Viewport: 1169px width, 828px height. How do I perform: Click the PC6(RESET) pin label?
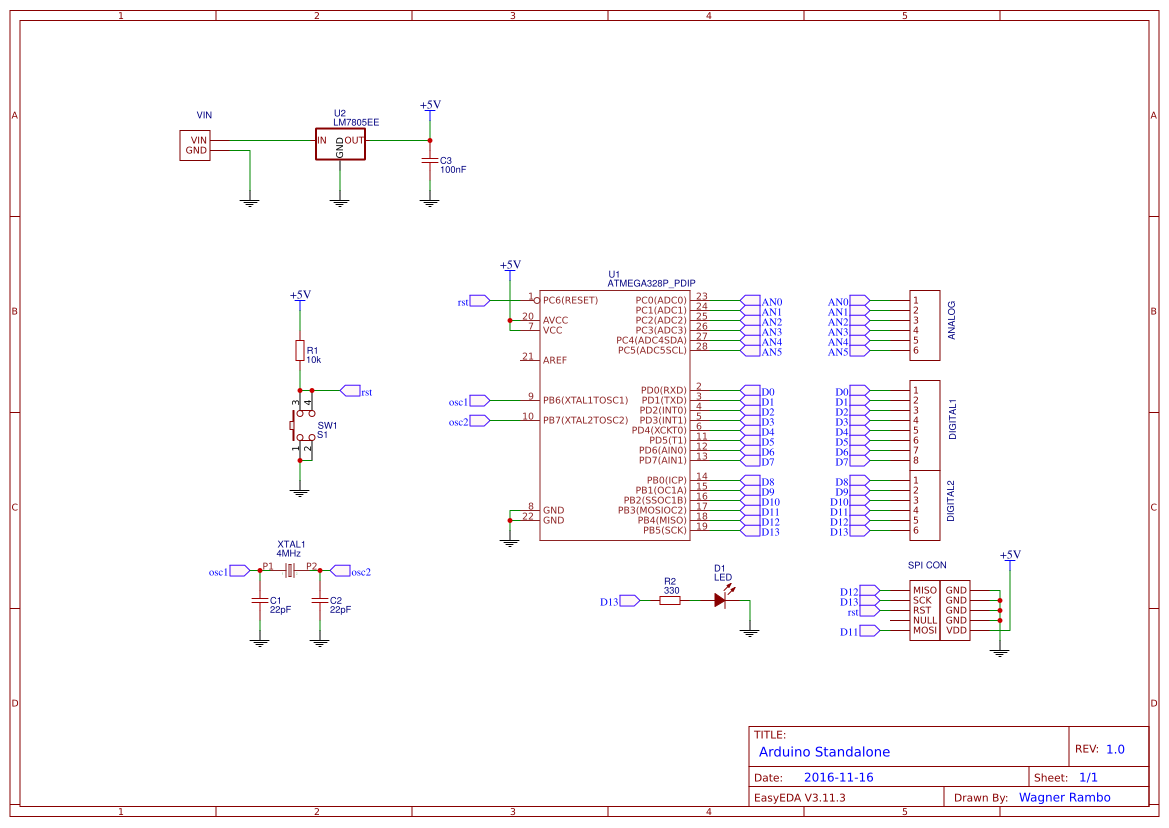570,300
